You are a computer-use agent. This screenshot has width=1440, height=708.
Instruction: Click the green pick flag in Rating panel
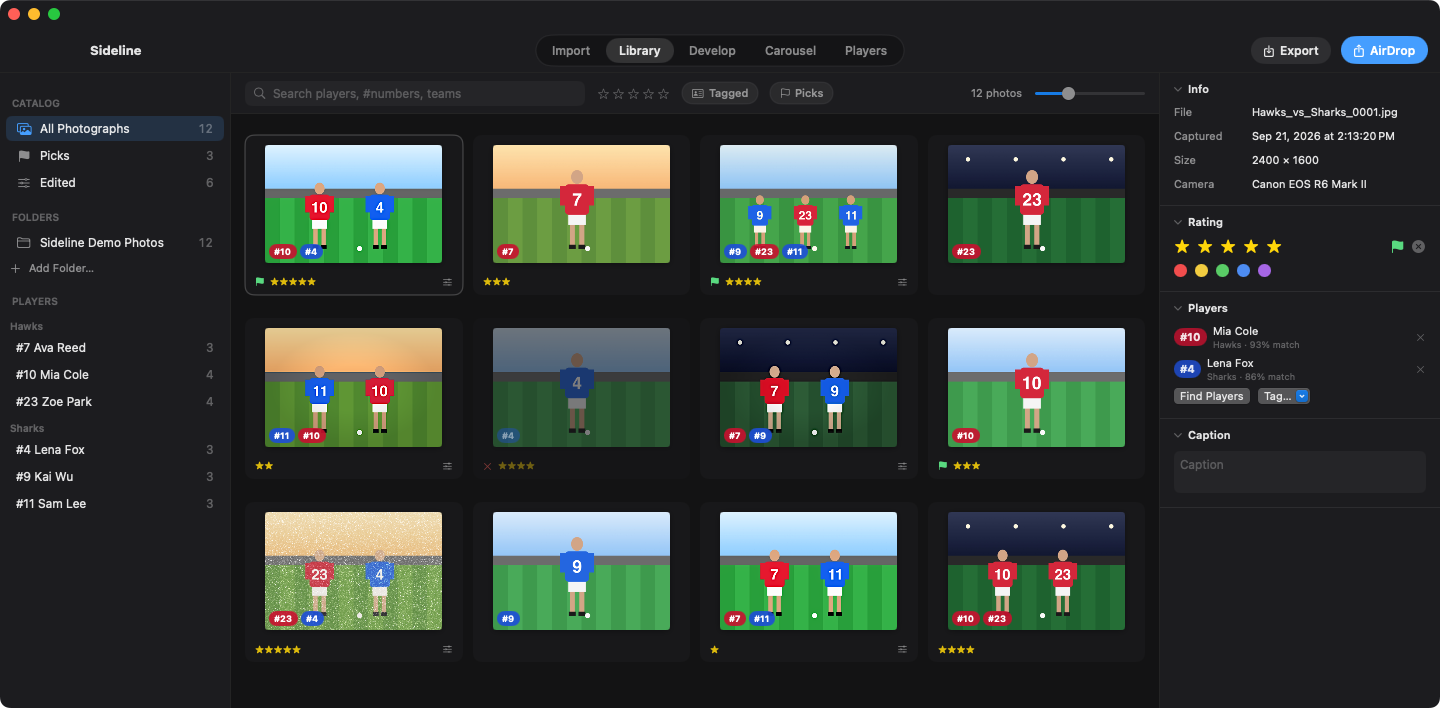[x=1397, y=246]
